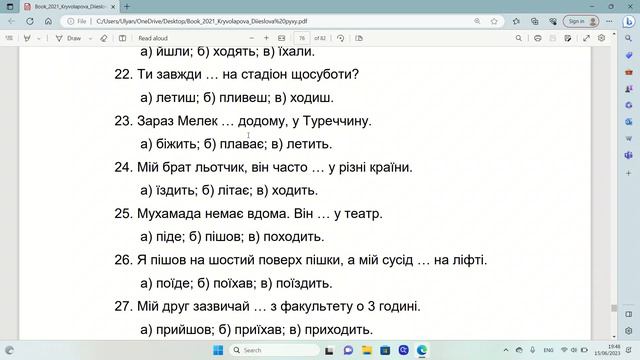Zoom in the PDF with plus
640x360 pixels.
(x=266, y=38)
